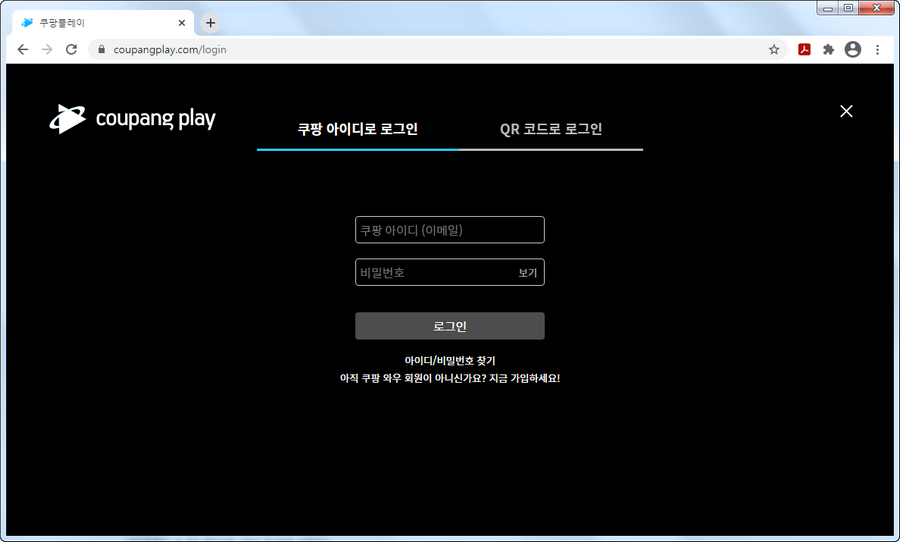Click the padlock site info icon
Viewport: 900px width, 542px height.
pos(102,49)
